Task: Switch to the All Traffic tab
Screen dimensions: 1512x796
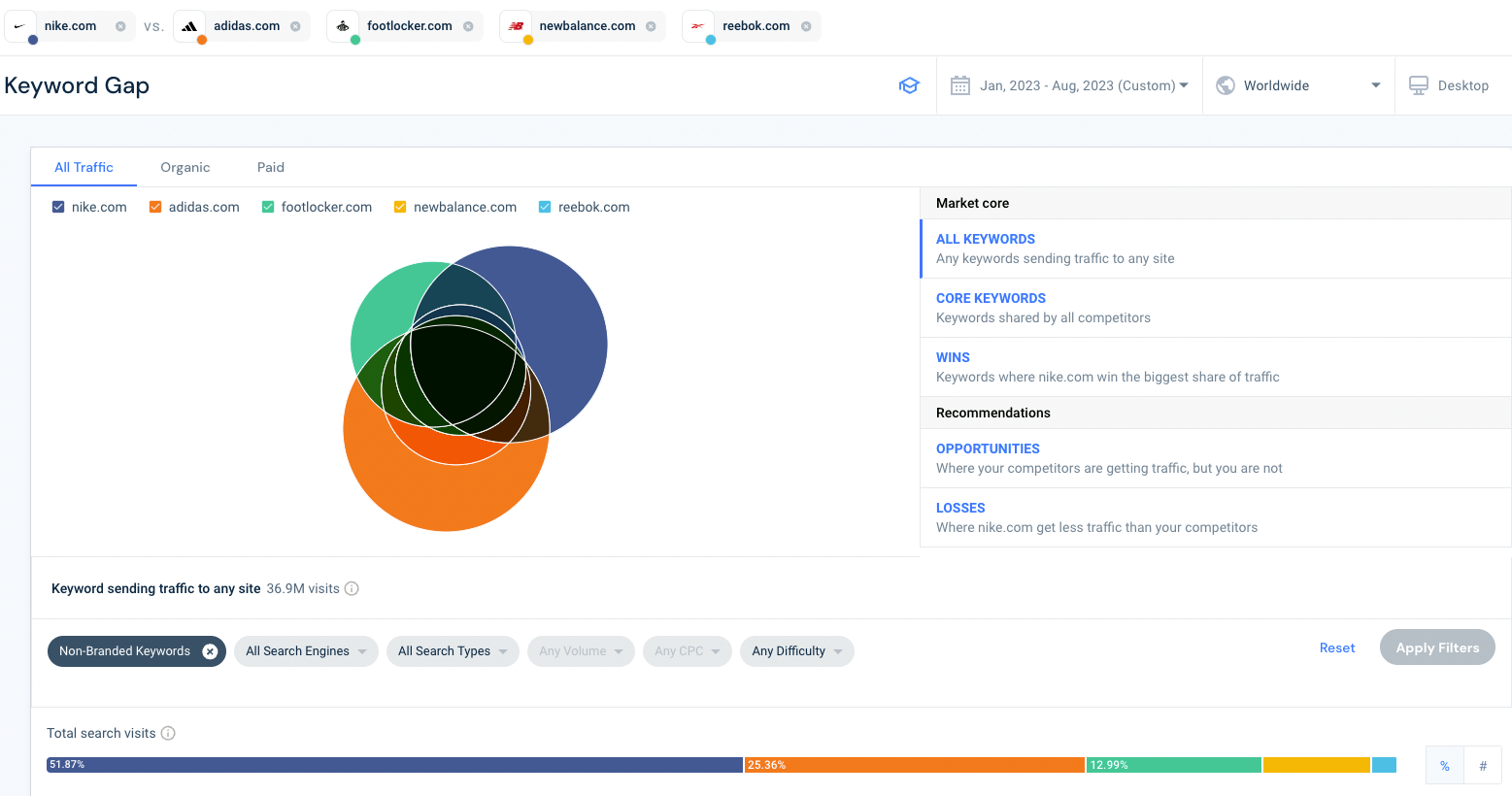Action: point(84,167)
